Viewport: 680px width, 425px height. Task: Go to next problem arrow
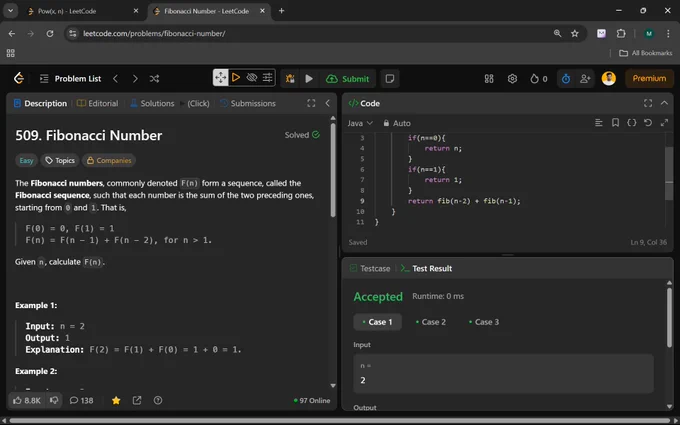tap(135, 78)
